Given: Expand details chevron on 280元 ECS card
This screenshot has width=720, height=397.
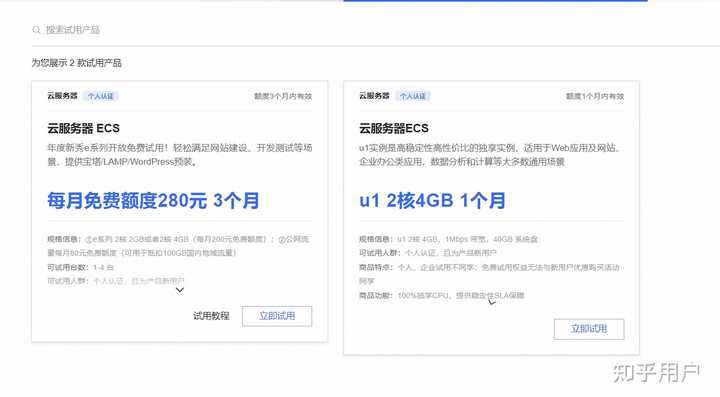Looking at the screenshot, I should tap(180, 290).
